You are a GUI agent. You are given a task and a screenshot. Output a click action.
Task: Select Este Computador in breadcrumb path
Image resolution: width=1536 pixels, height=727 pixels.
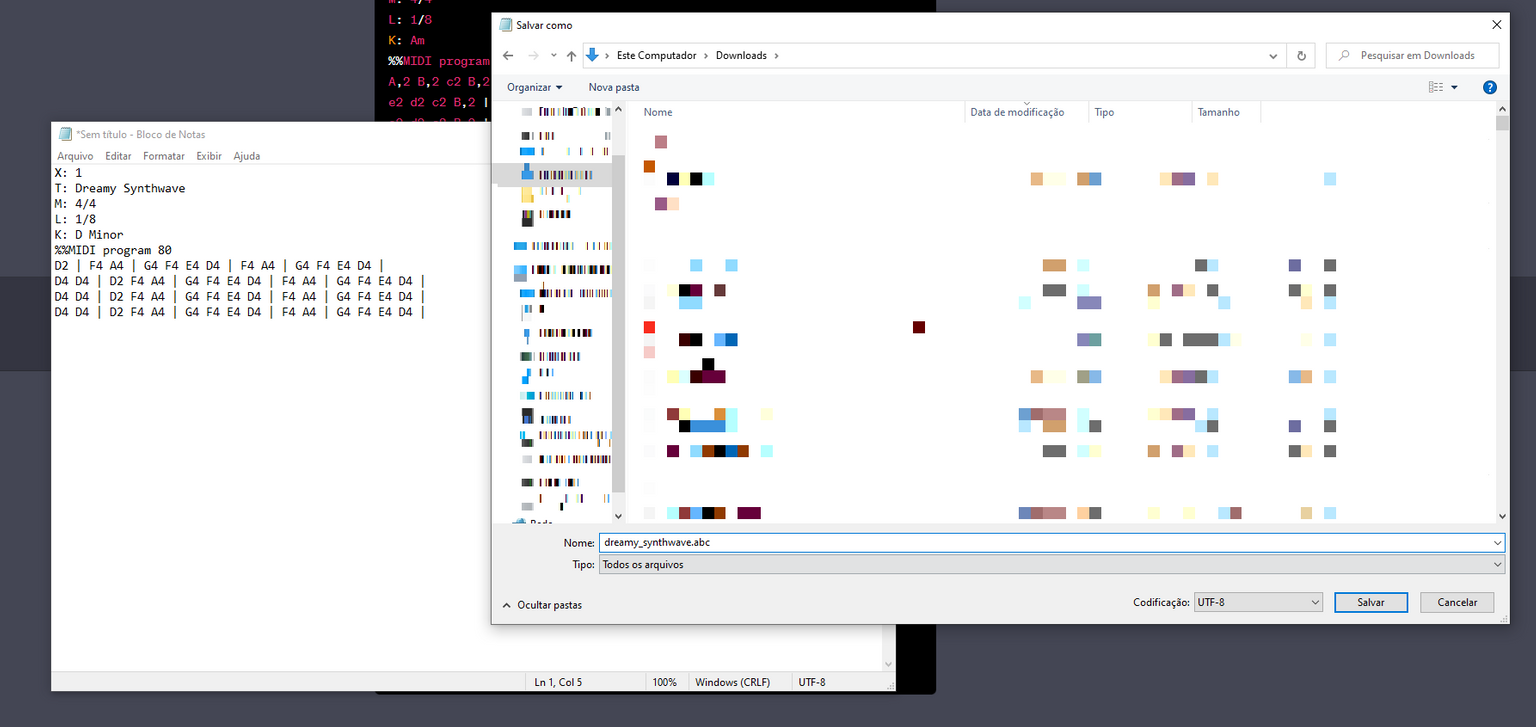[657, 56]
